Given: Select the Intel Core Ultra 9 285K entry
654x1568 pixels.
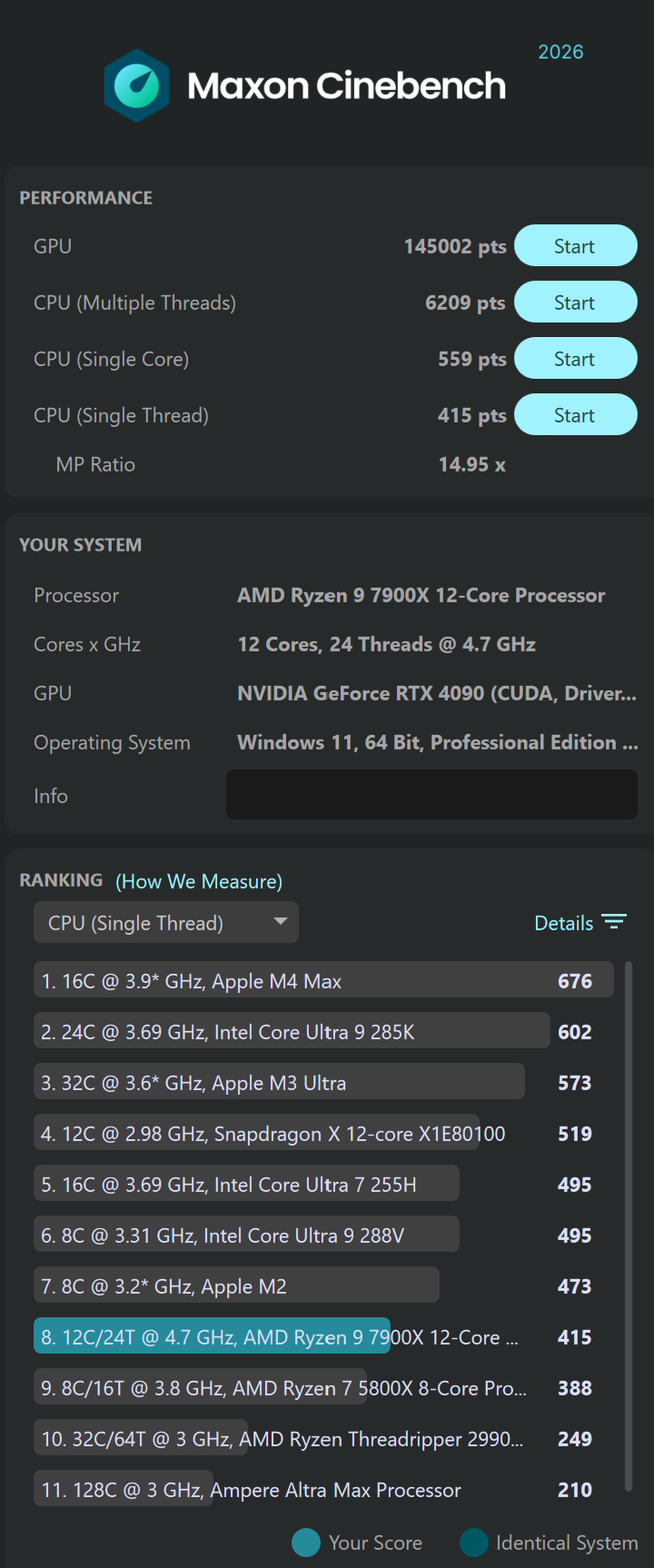Looking at the screenshot, I should 323,1032.
